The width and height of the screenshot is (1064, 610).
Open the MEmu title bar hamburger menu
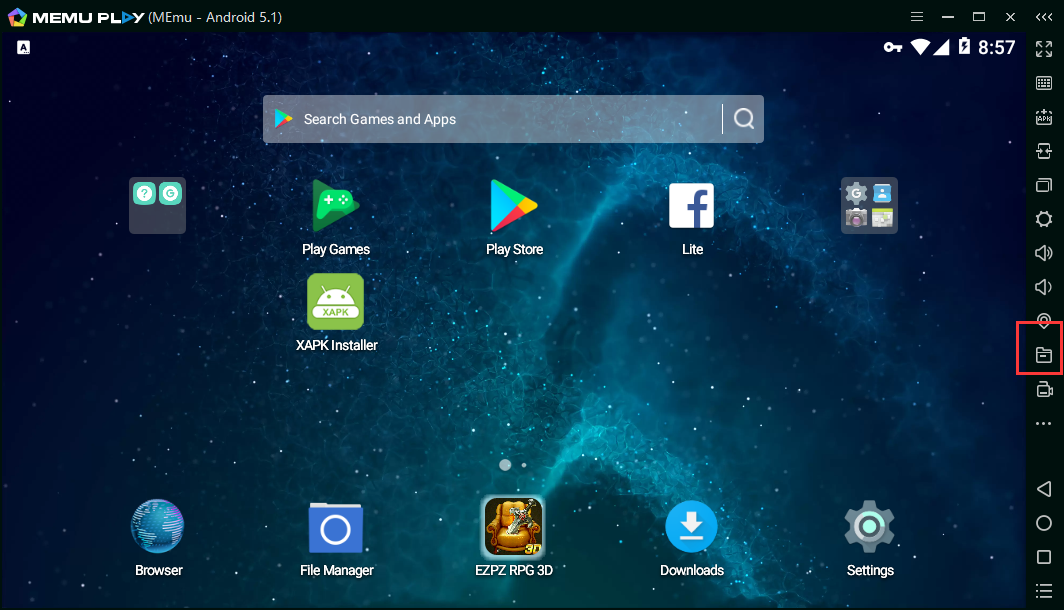(x=917, y=17)
